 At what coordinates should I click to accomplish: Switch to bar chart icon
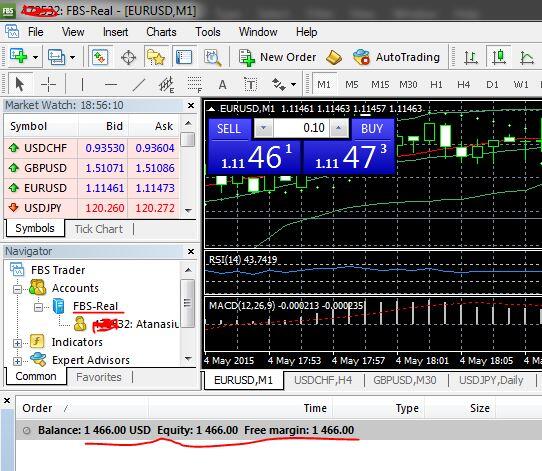(x=471, y=57)
